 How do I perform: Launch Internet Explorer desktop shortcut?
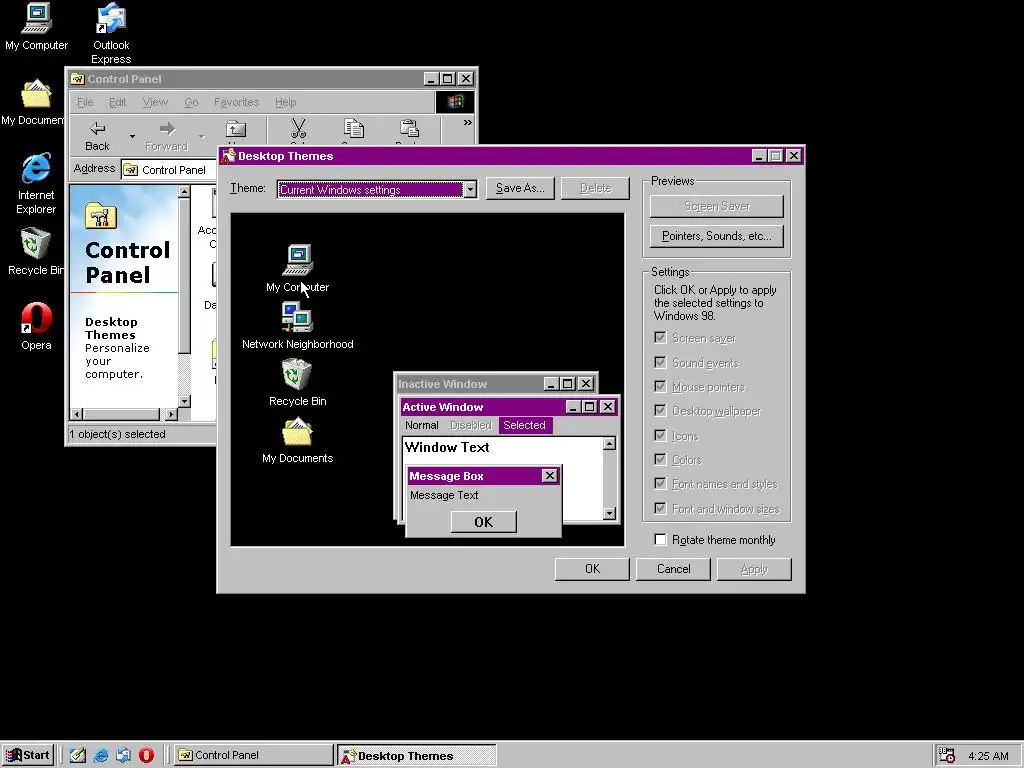click(x=36, y=168)
